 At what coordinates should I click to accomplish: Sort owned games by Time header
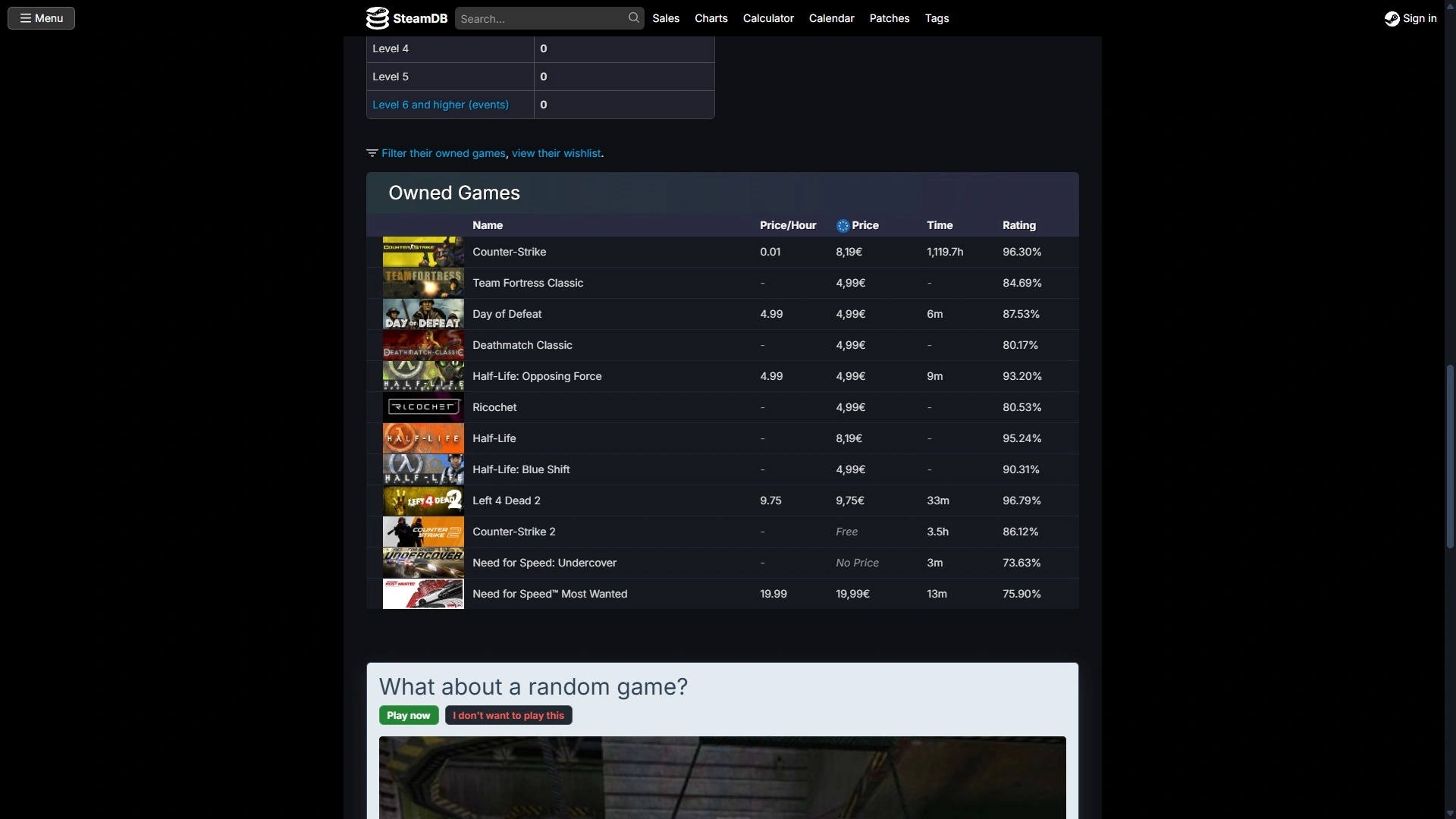point(940,225)
